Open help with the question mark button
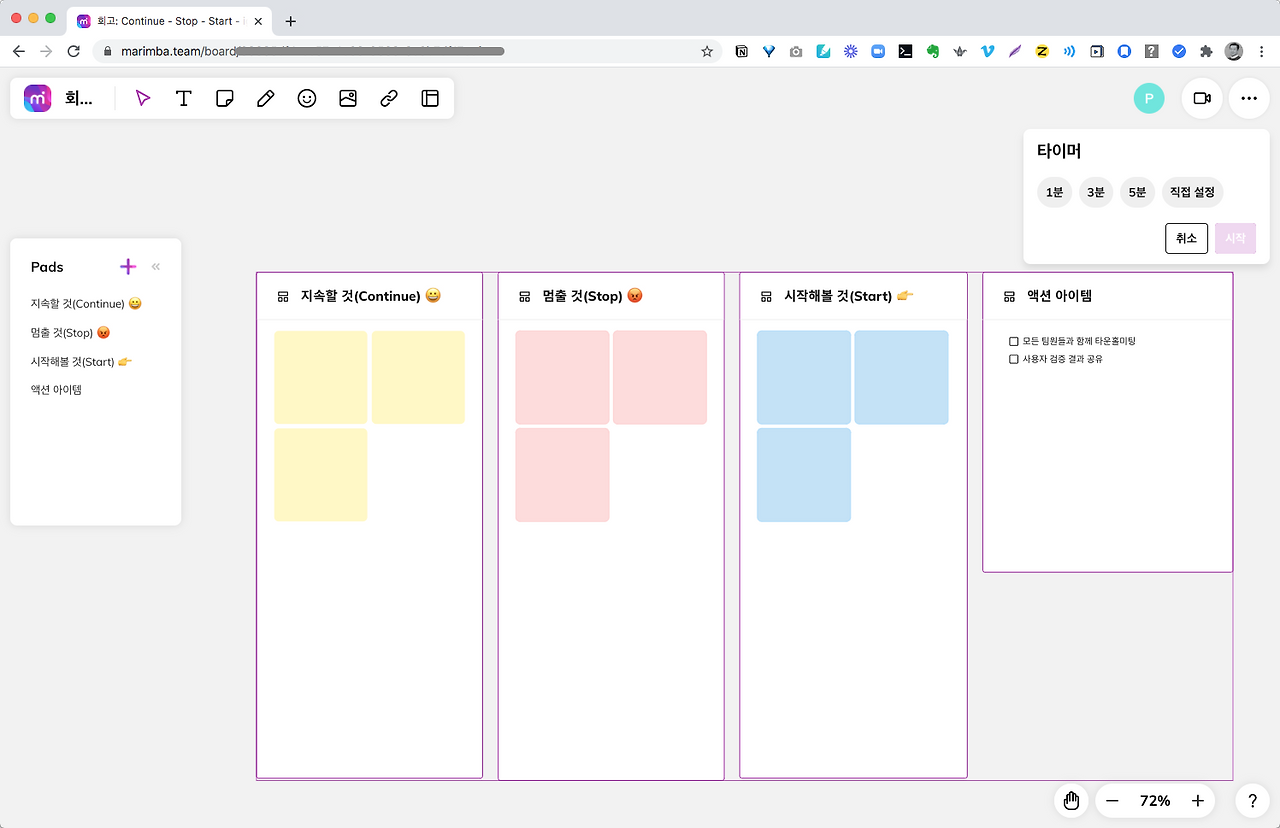The image size is (1280, 828). [1252, 801]
